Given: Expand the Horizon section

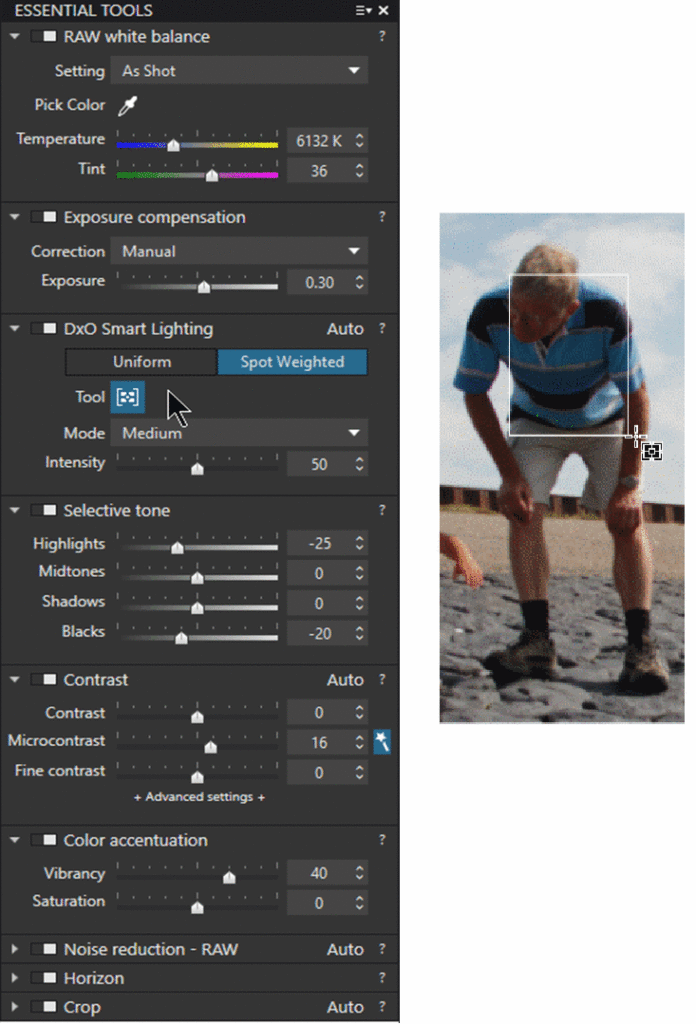Looking at the screenshot, I should pos(14,978).
